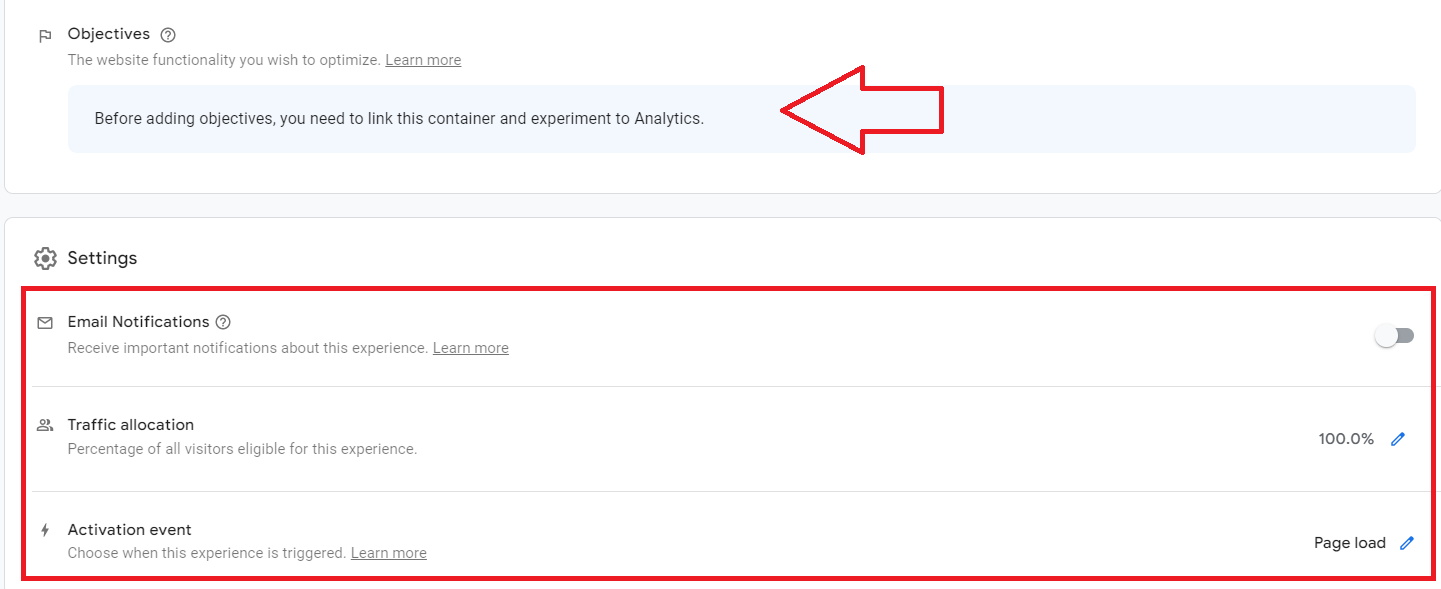Open Learn more link for Activation event

pyautogui.click(x=389, y=553)
